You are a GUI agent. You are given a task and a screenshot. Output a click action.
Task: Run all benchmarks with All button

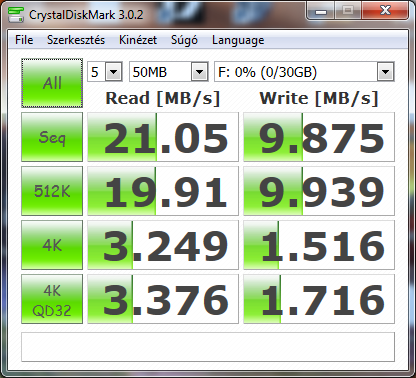(52, 83)
